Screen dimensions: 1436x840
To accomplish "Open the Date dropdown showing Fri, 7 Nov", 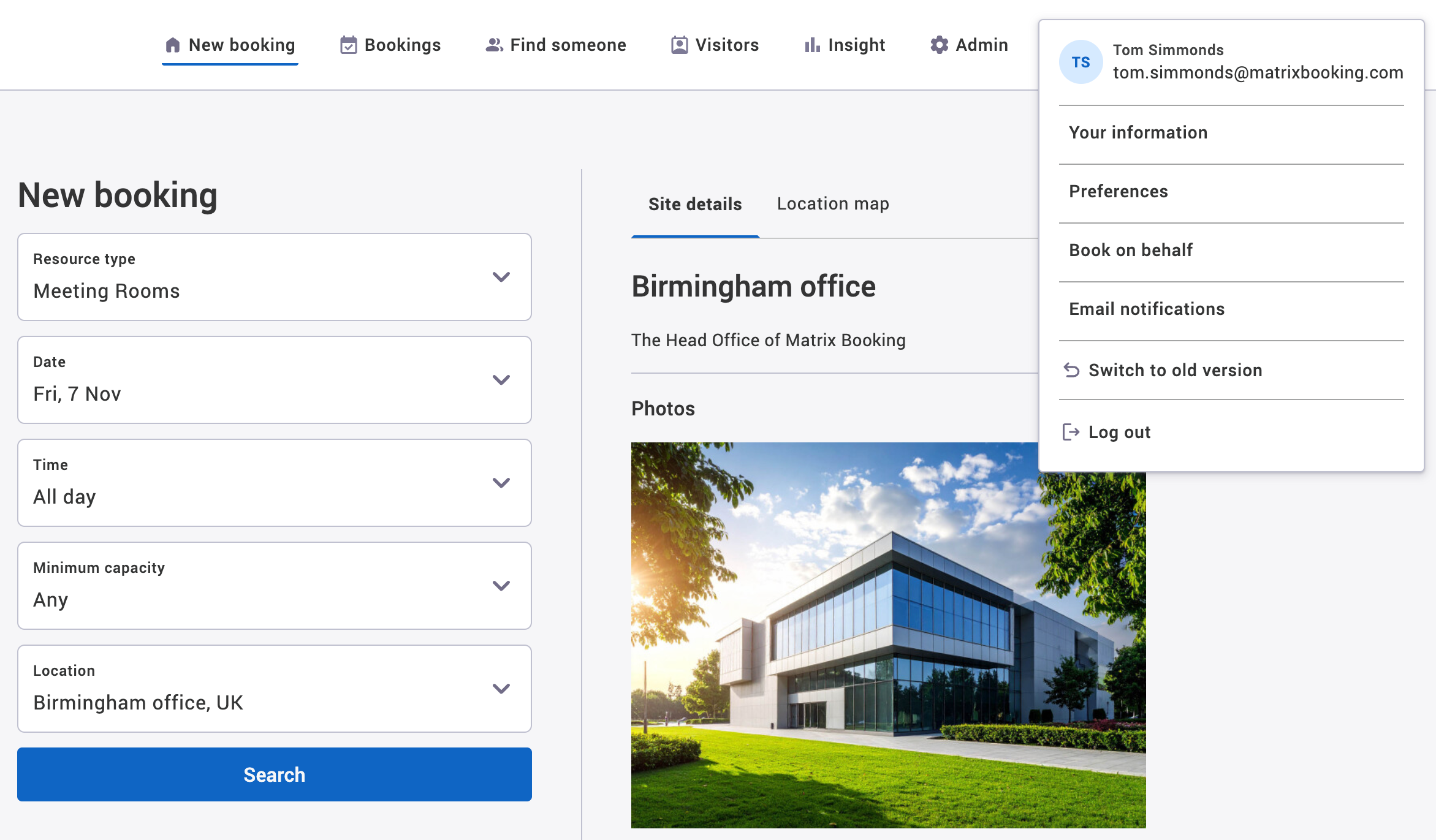I will (274, 380).
